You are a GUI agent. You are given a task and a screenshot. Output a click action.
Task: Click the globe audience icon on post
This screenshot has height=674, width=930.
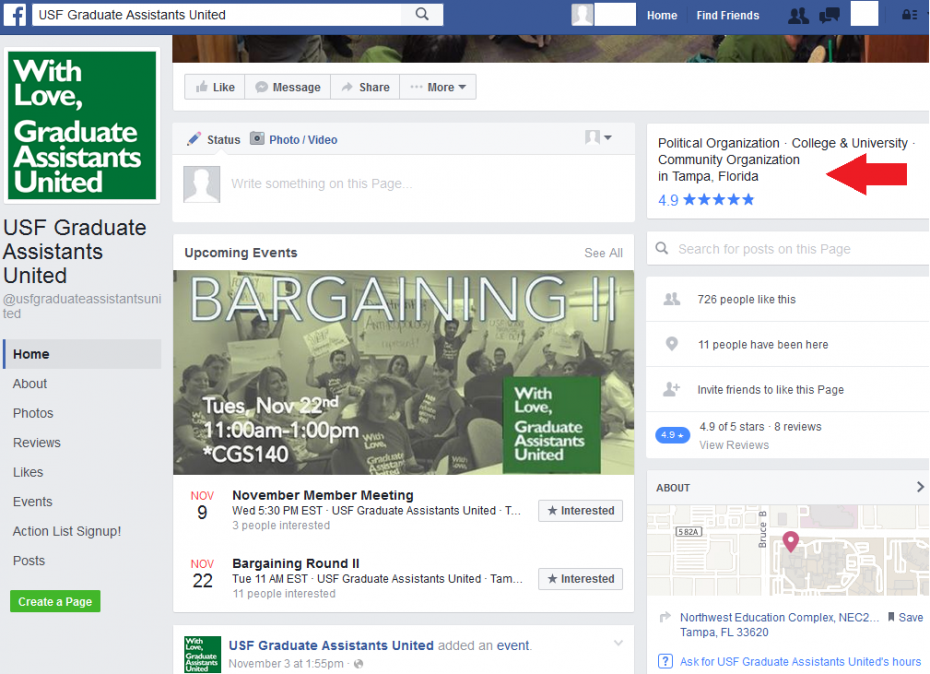coord(358,664)
